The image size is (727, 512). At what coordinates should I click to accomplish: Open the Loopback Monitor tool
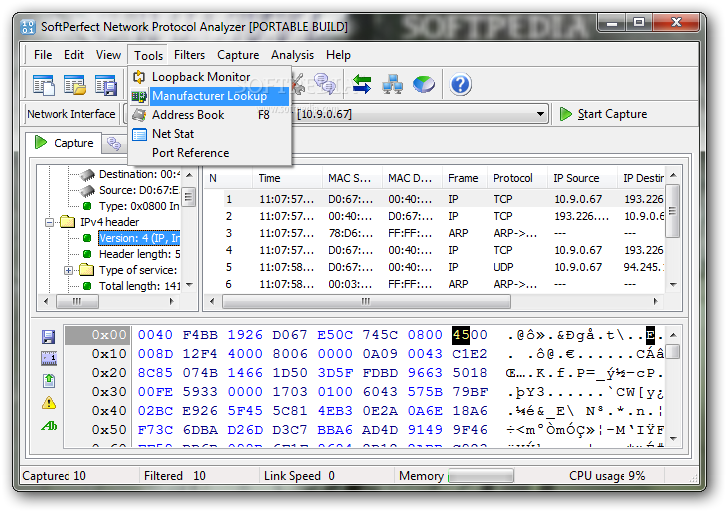(x=209, y=77)
